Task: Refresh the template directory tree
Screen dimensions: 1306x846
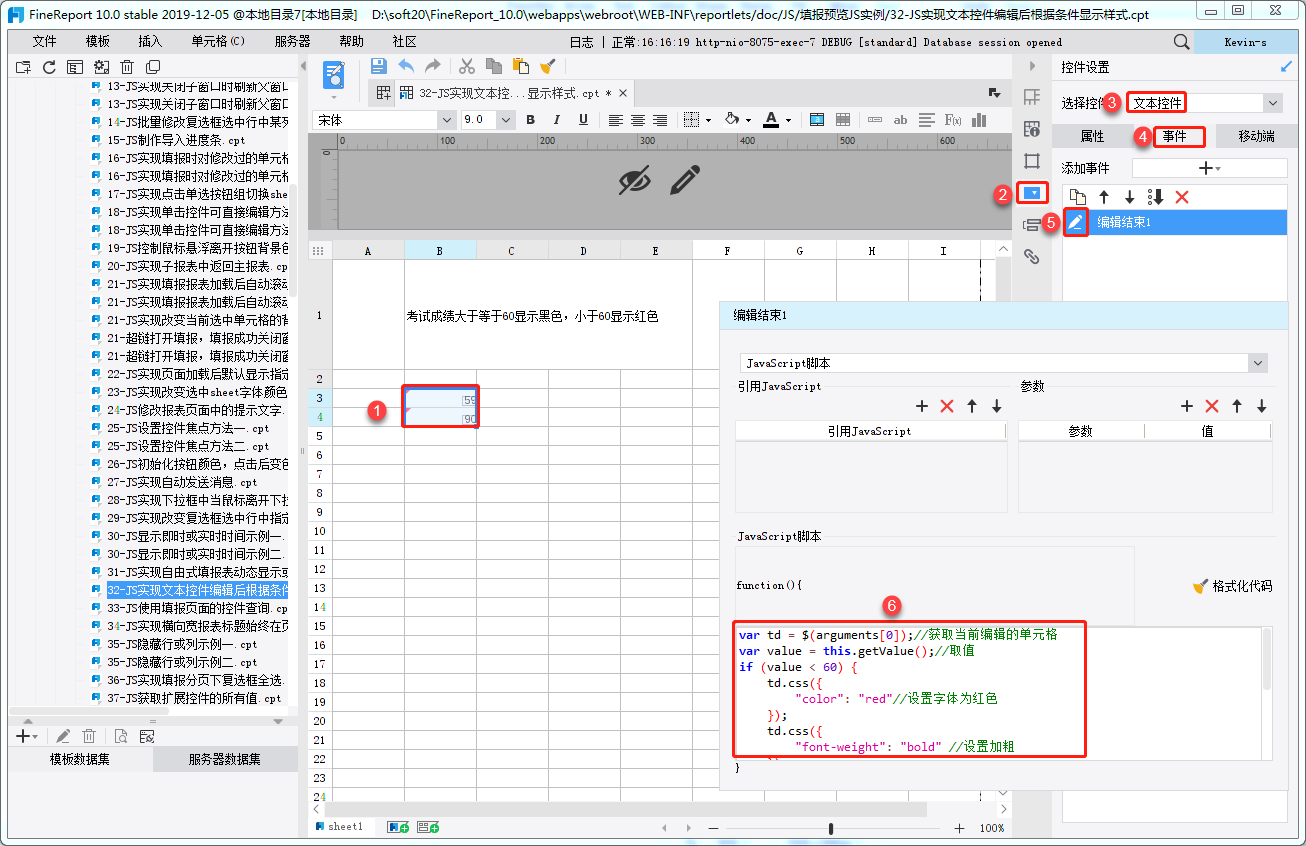Action: click(x=49, y=67)
